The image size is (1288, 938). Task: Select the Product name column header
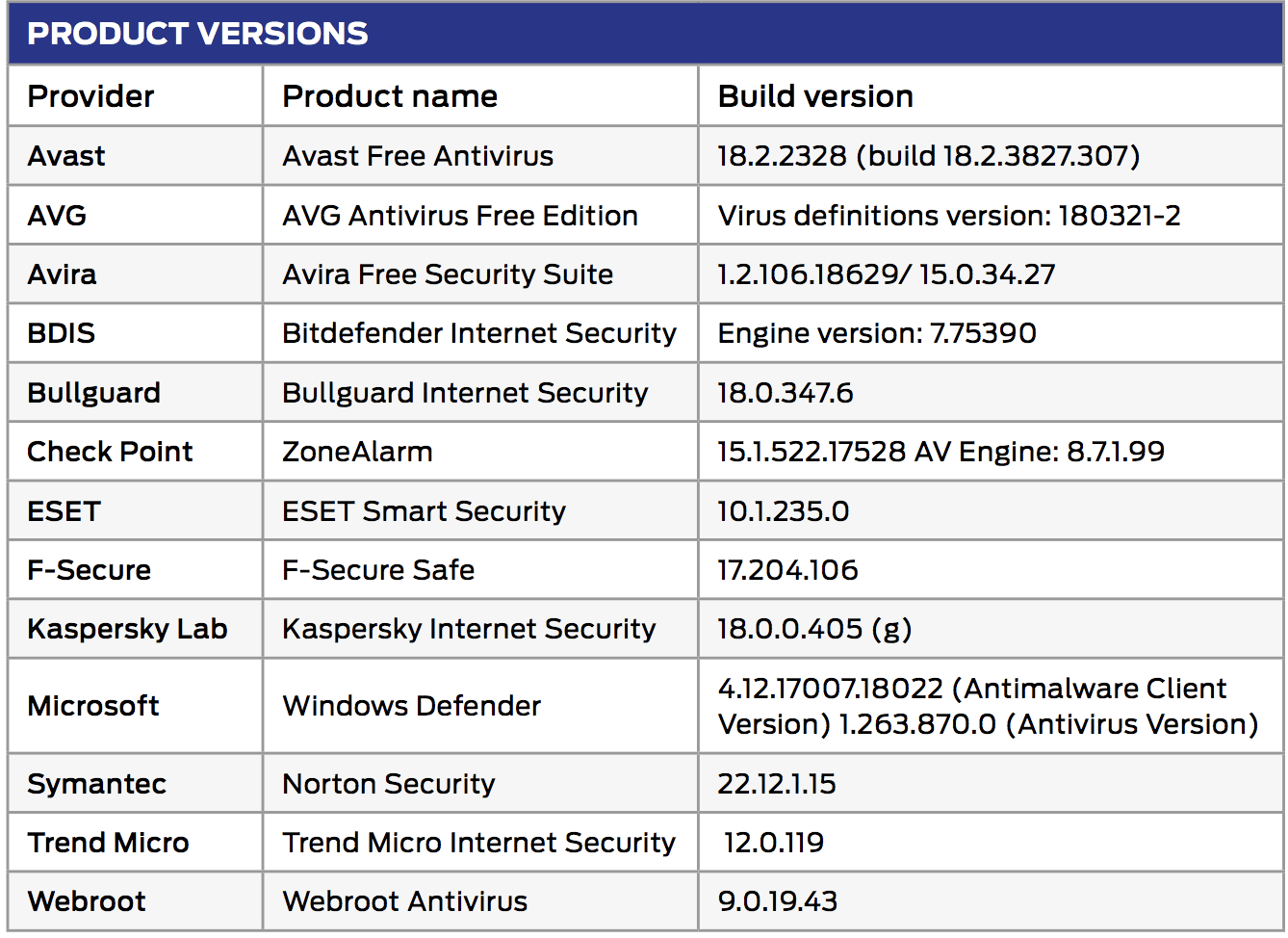(x=390, y=96)
